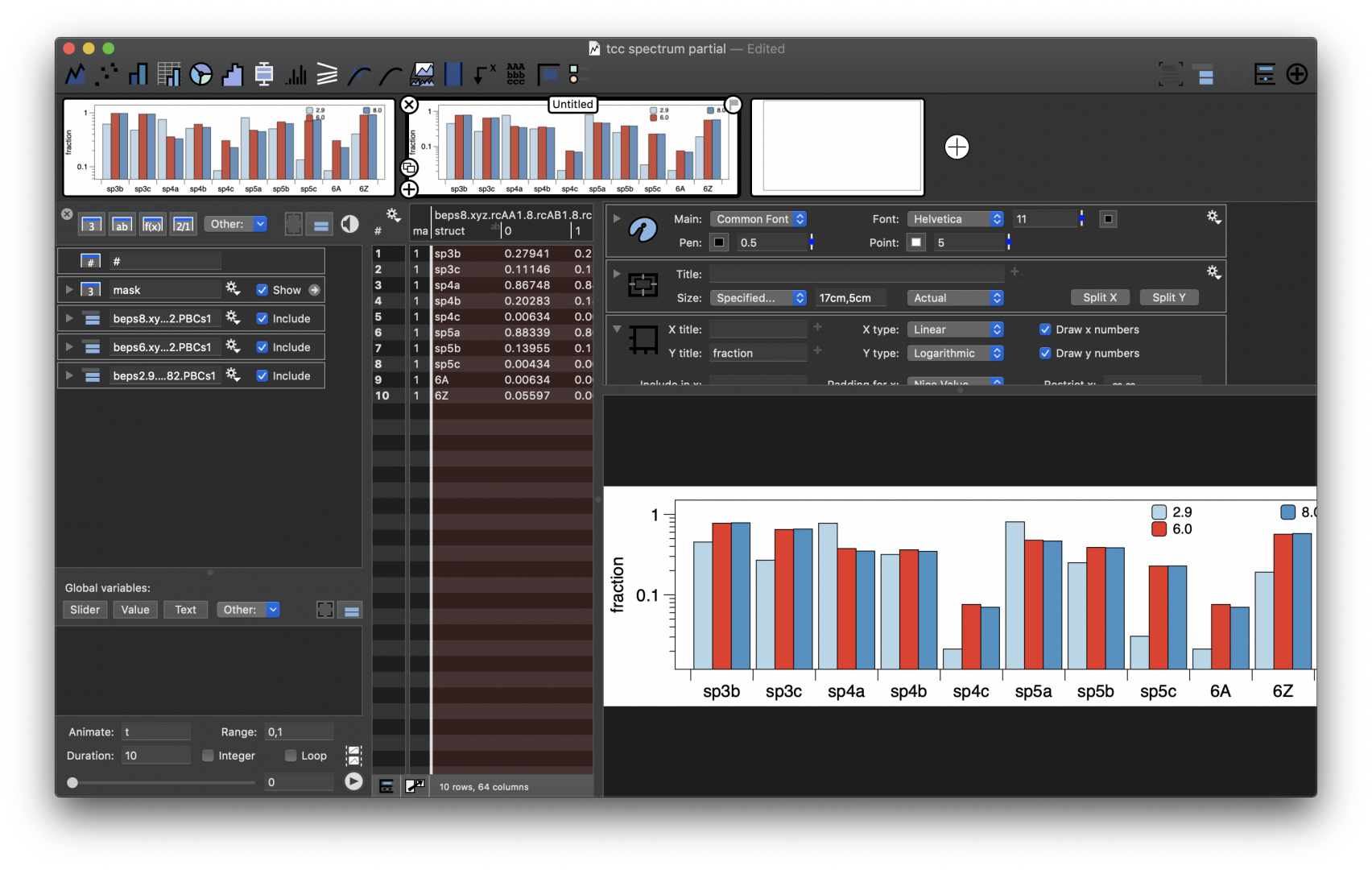The image size is (1372, 870).
Task: Click the pie chart command icon
Action: point(200,75)
